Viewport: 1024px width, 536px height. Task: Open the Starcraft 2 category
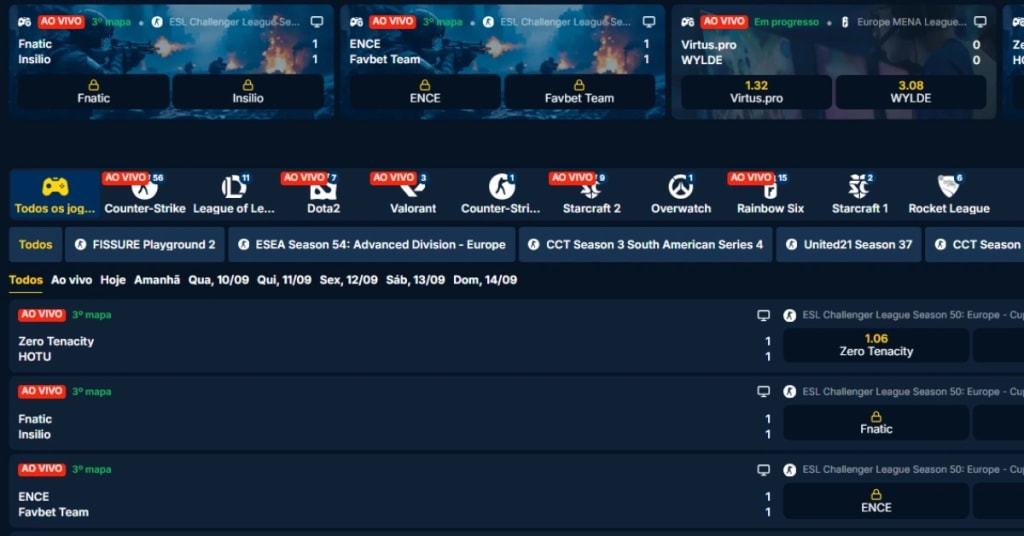pyautogui.click(x=592, y=195)
